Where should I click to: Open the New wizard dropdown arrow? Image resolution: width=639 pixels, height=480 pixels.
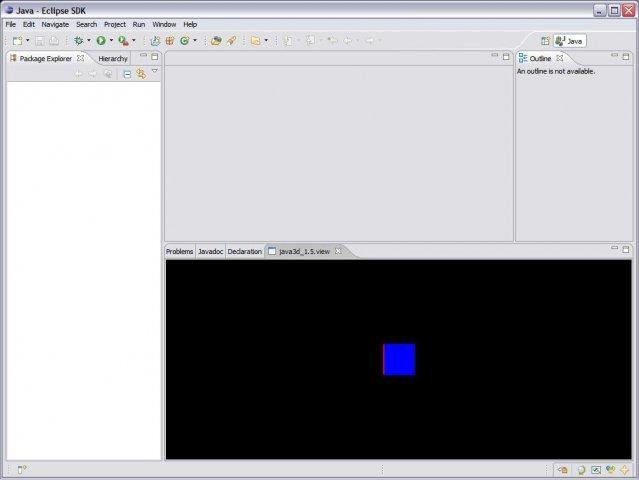28,40
